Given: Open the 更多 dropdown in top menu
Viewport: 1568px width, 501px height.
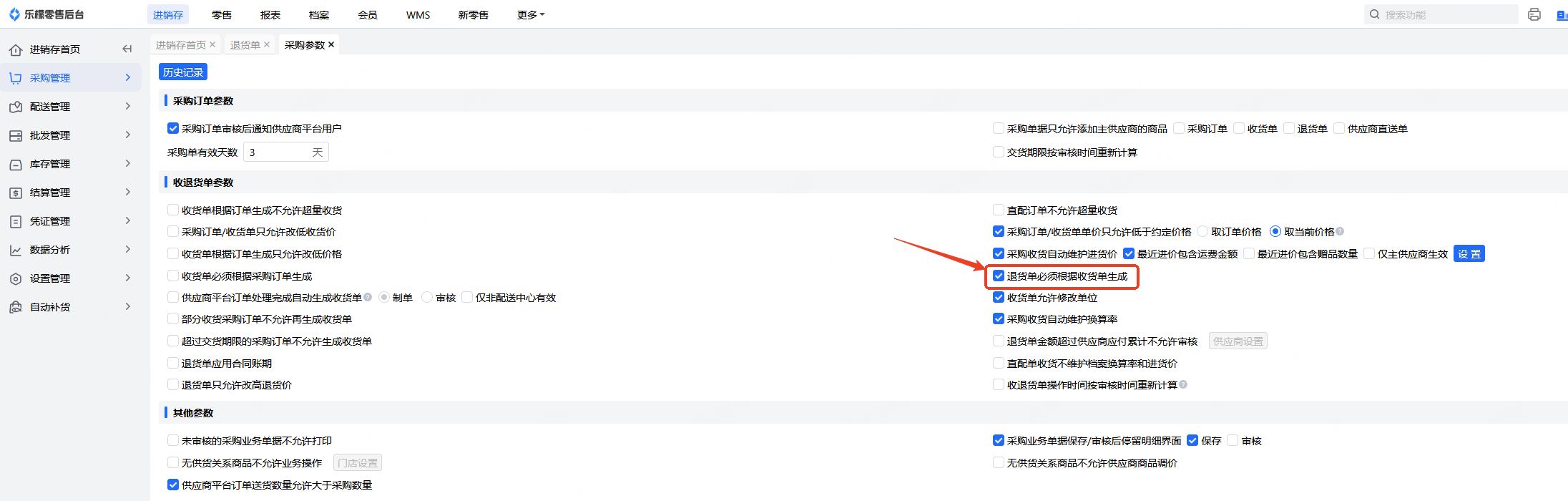Looking at the screenshot, I should coord(530,14).
